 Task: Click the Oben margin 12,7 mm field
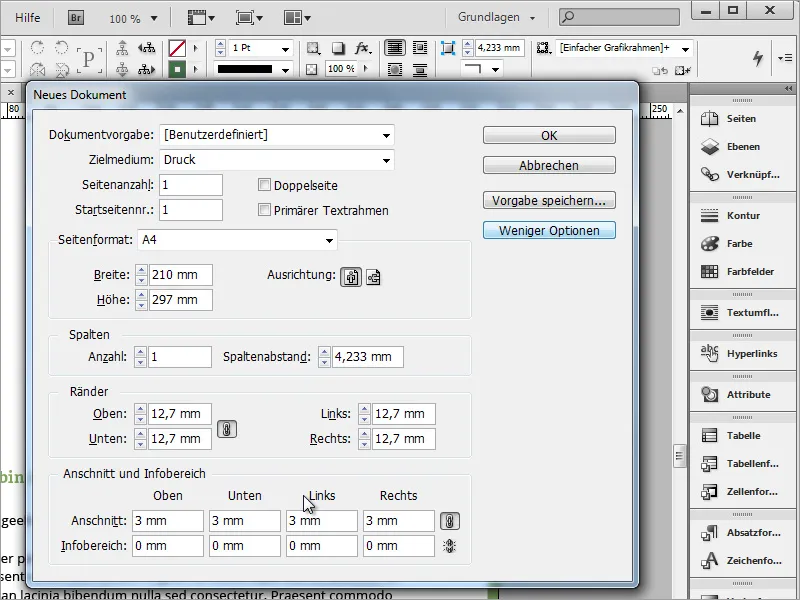point(180,414)
